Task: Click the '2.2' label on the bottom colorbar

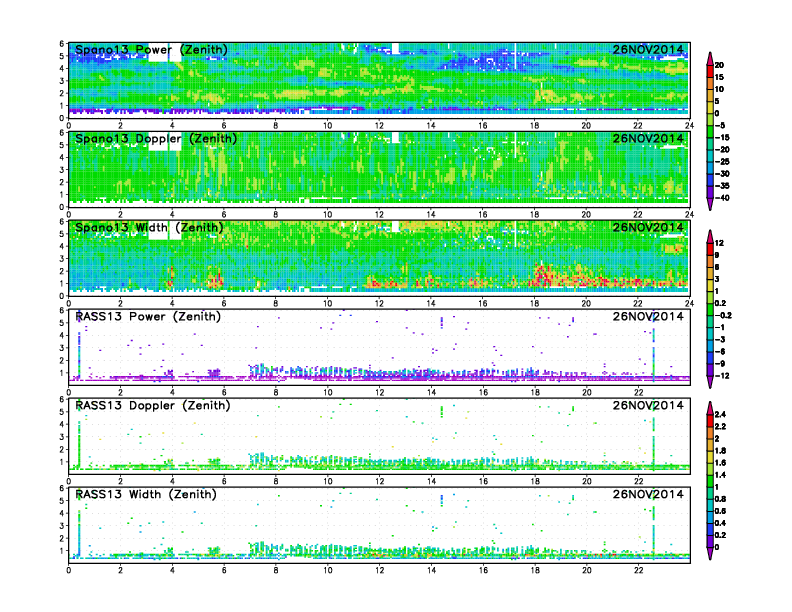Action: coord(720,426)
